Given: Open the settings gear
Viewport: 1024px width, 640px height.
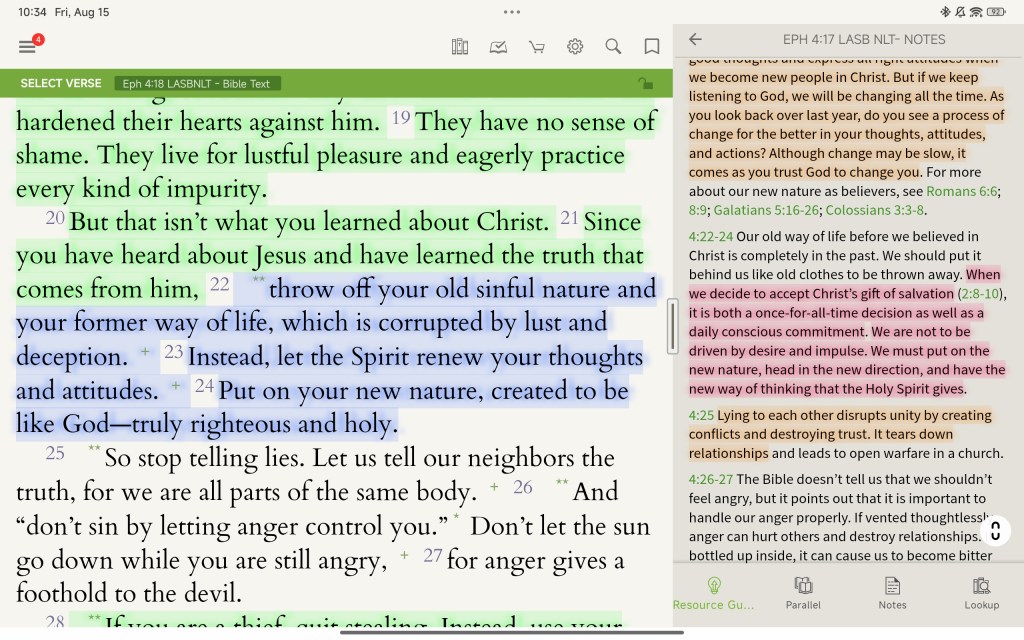Looking at the screenshot, I should (x=575, y=47).
